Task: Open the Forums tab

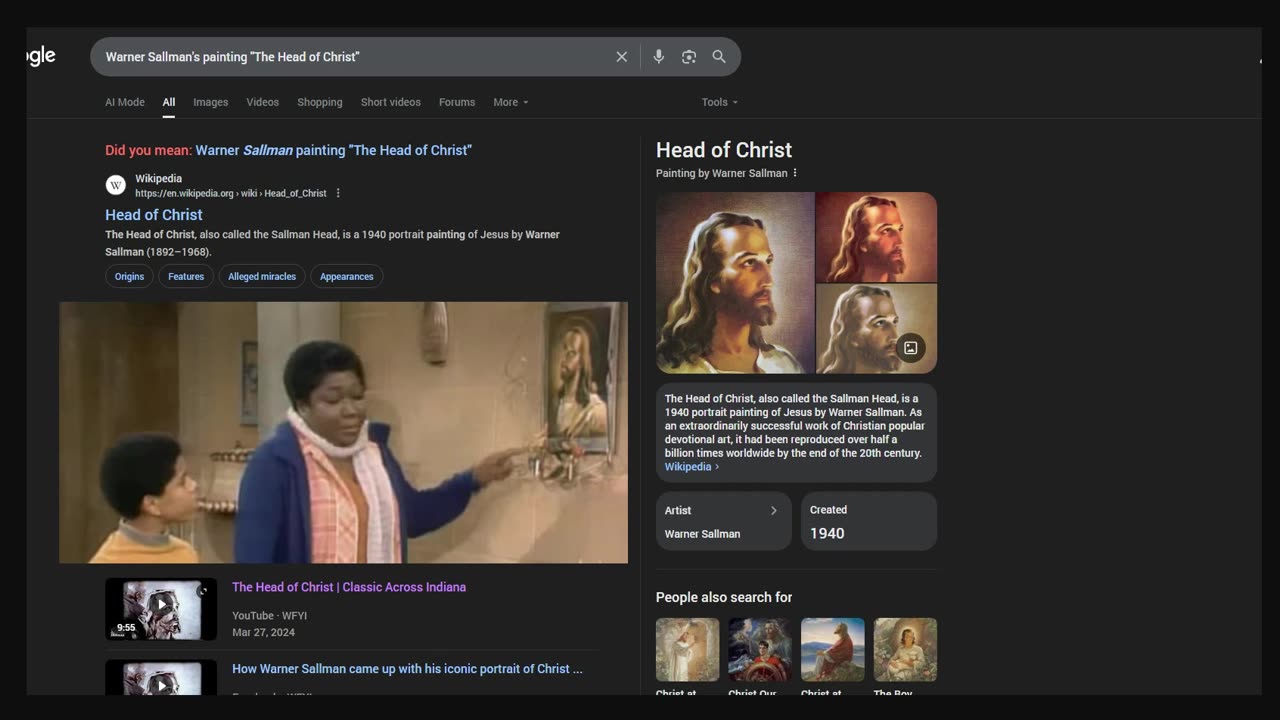Action: coord(457,102)
